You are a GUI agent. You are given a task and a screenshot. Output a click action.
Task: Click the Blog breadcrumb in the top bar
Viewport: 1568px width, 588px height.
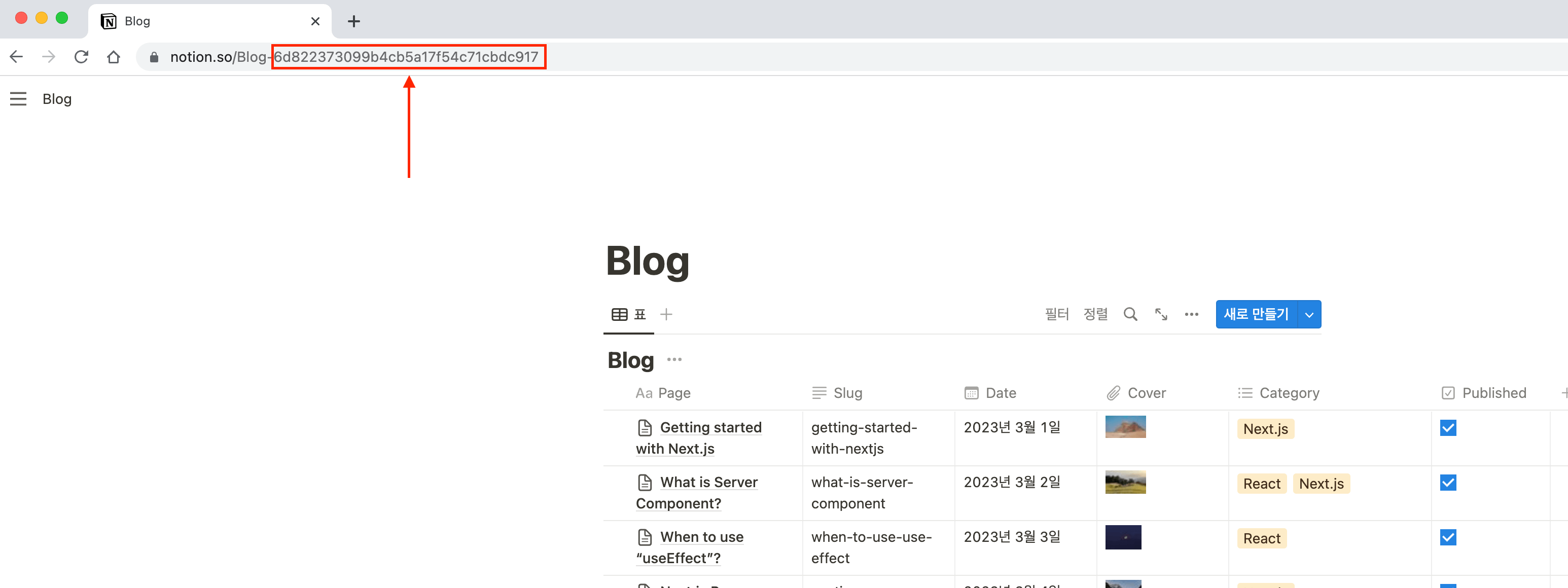56,99
